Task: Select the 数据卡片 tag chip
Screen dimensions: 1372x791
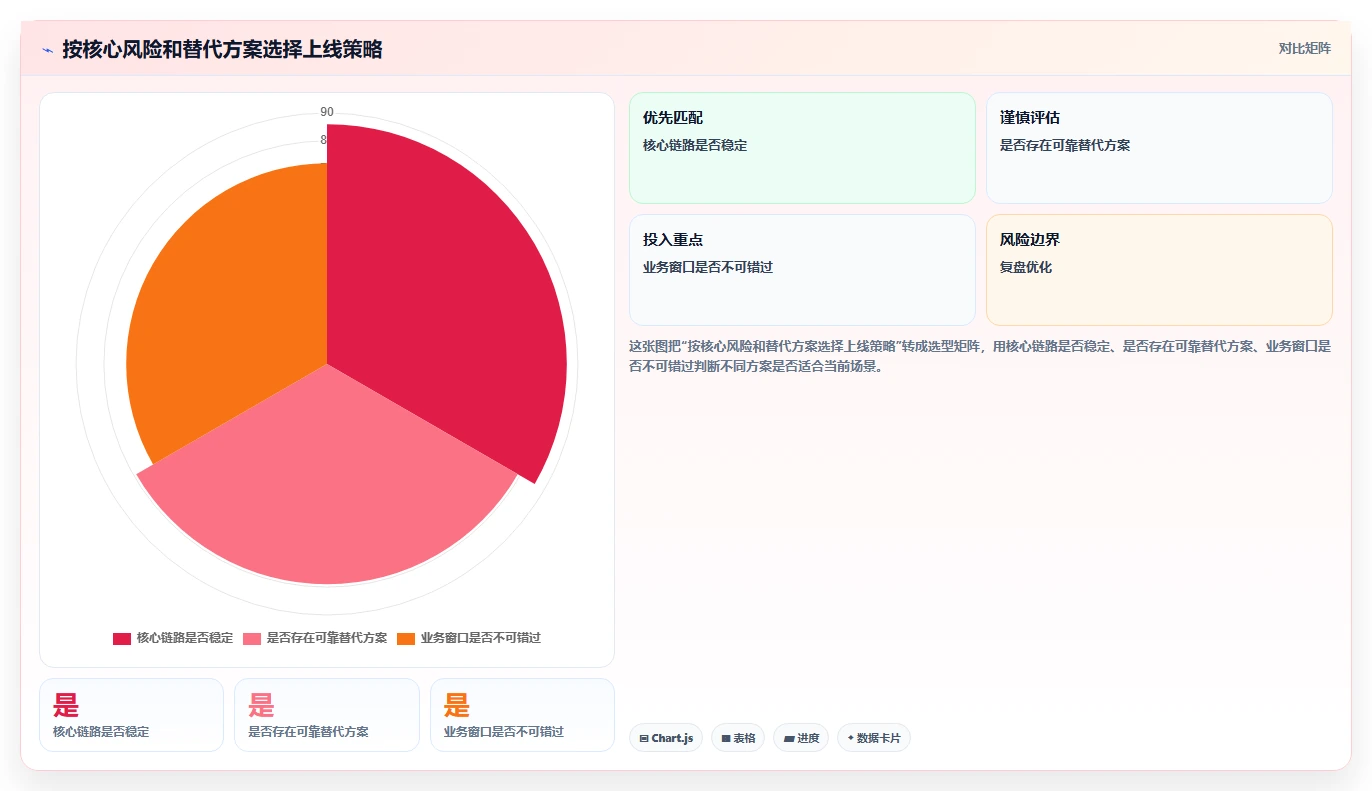Action: tap(874, 738)
